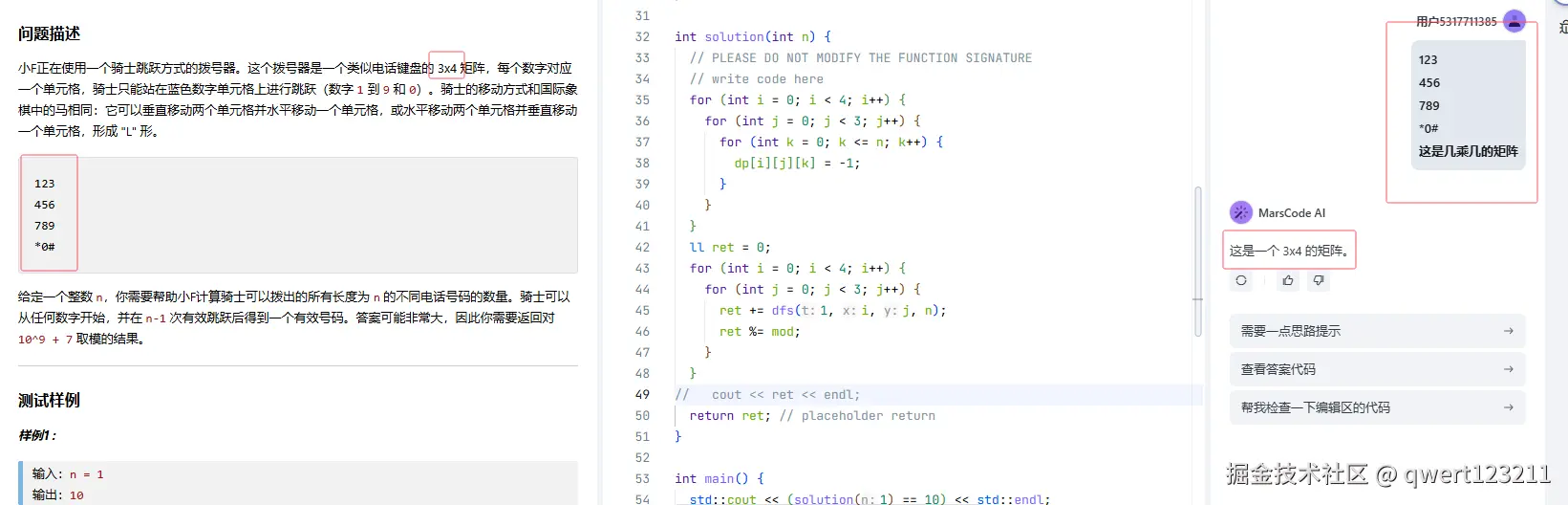1568x505 pixels.
Task: Click the MarsCode AI name label
Action: (1292, 212)
